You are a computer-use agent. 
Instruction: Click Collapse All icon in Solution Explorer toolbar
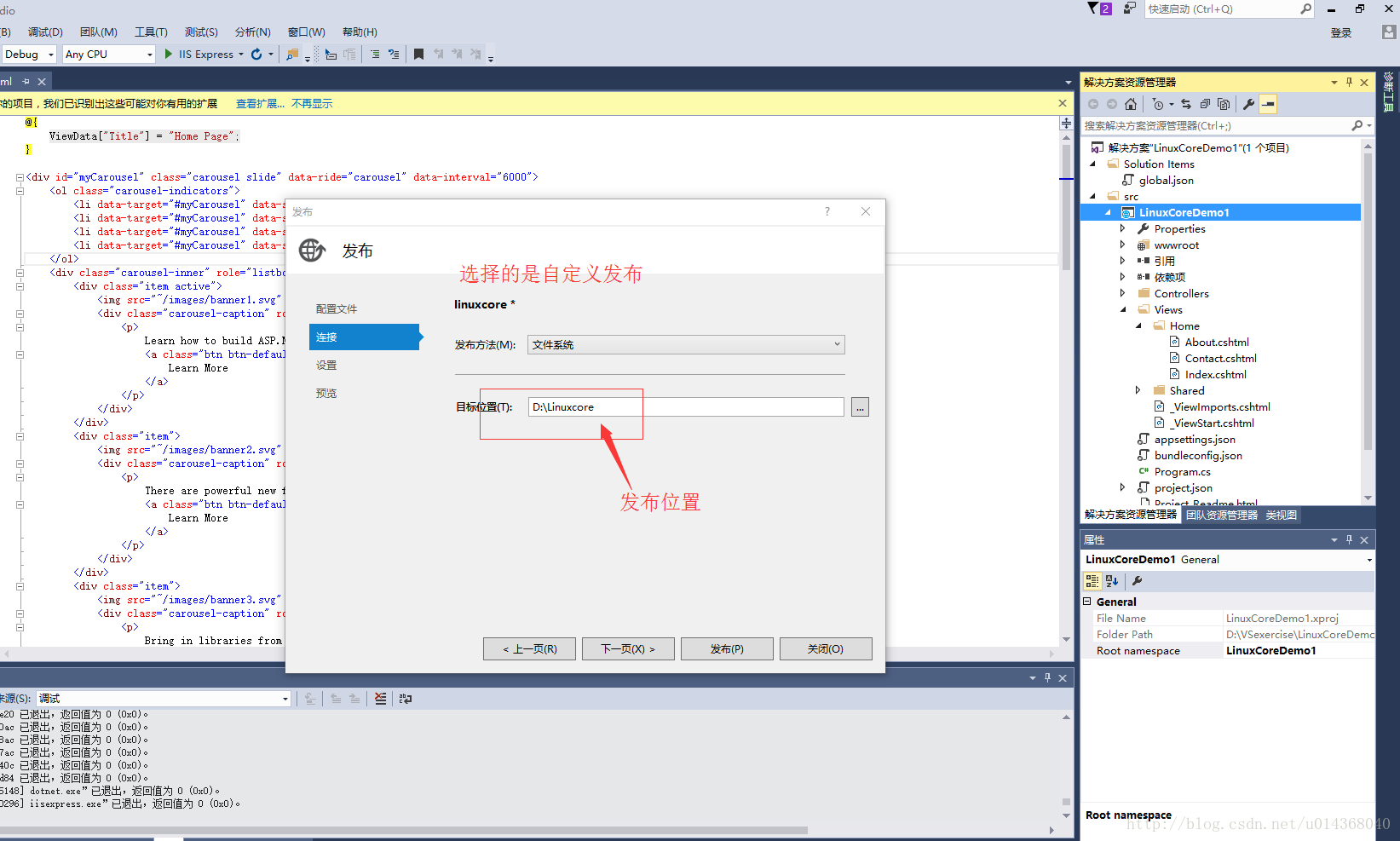pos(1205,104)
